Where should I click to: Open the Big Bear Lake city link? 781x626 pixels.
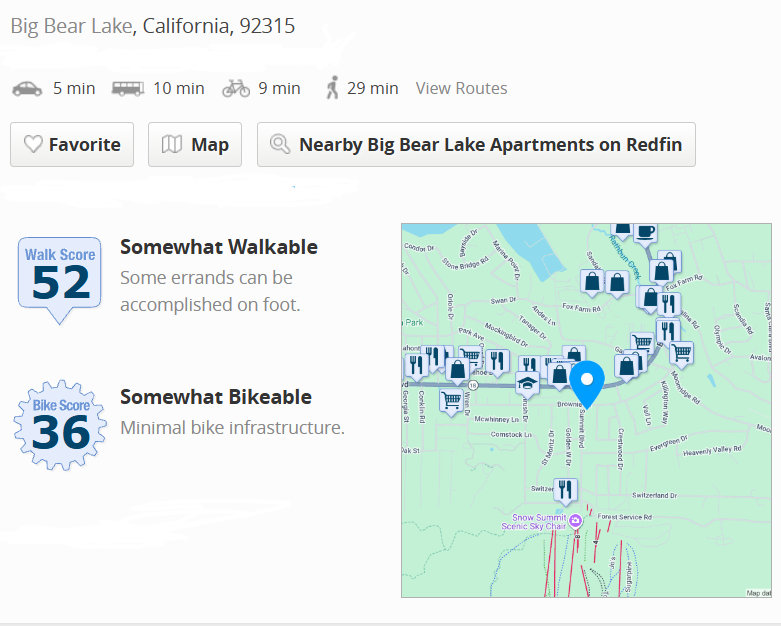(x=71, y=26)
